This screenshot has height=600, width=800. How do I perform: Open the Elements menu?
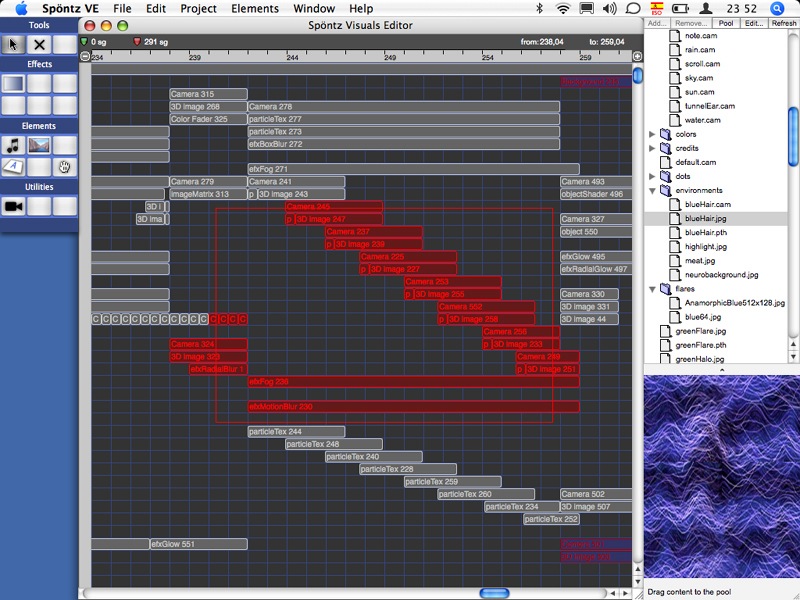255,8
